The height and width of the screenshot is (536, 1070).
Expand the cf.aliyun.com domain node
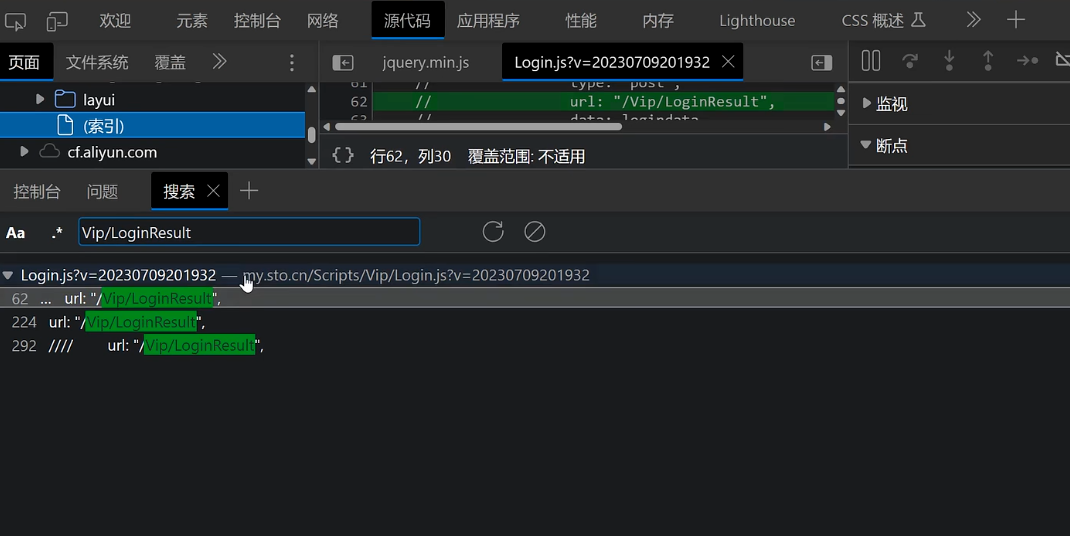click(25, 152)
